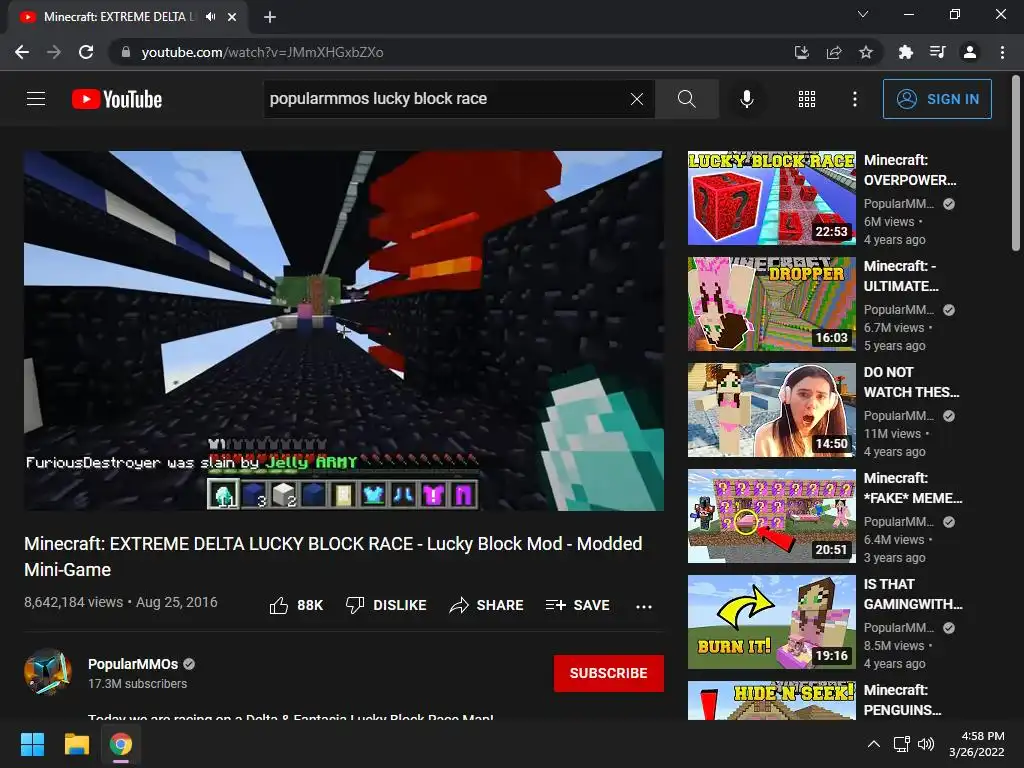Click inside the search input field
The height and width of the screenshot is (768, 1024).
(447, 99)
